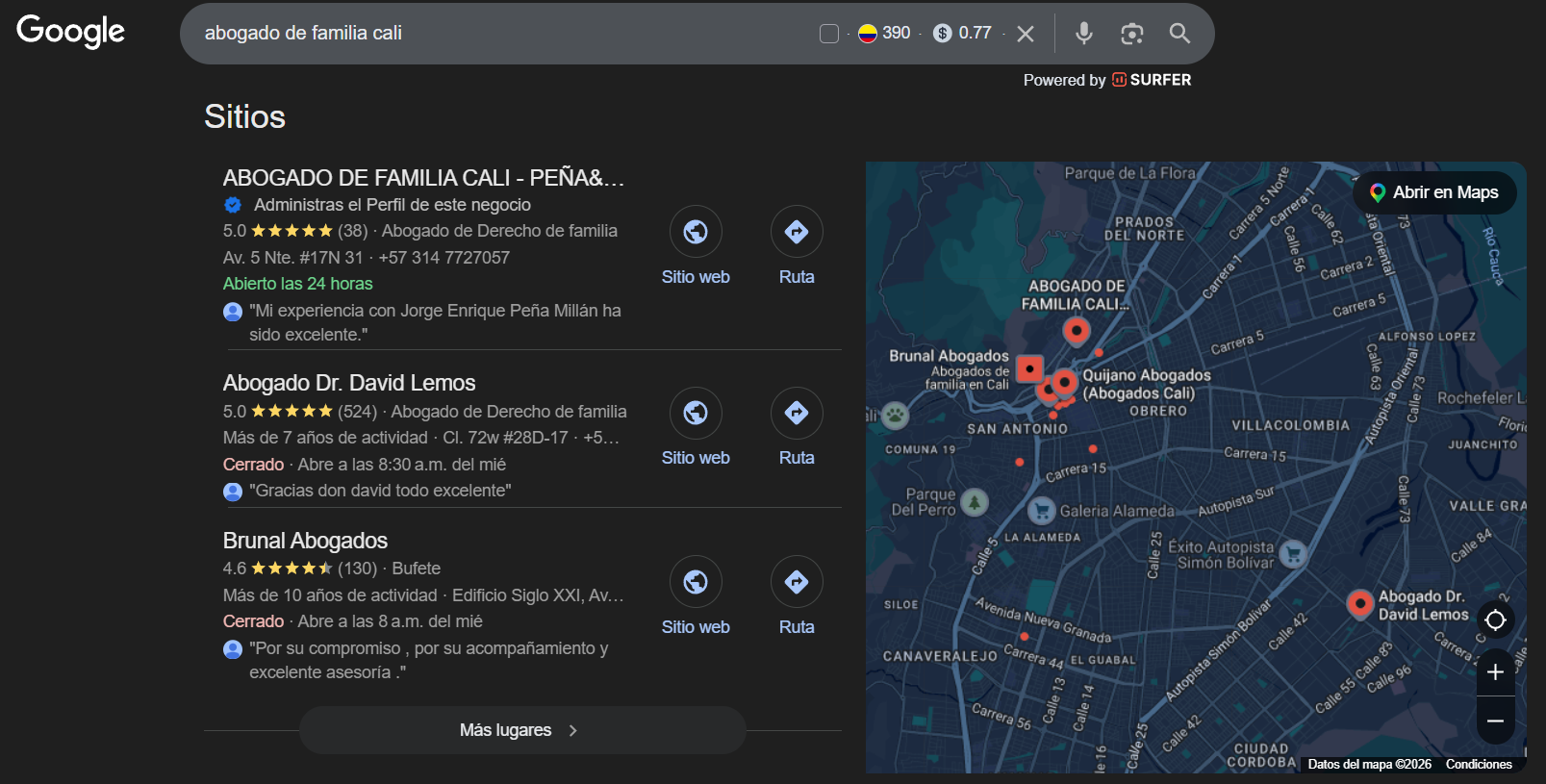Open the Google logo homepage link
Screen dimensions: 1546x784
[x=71, y=32]
